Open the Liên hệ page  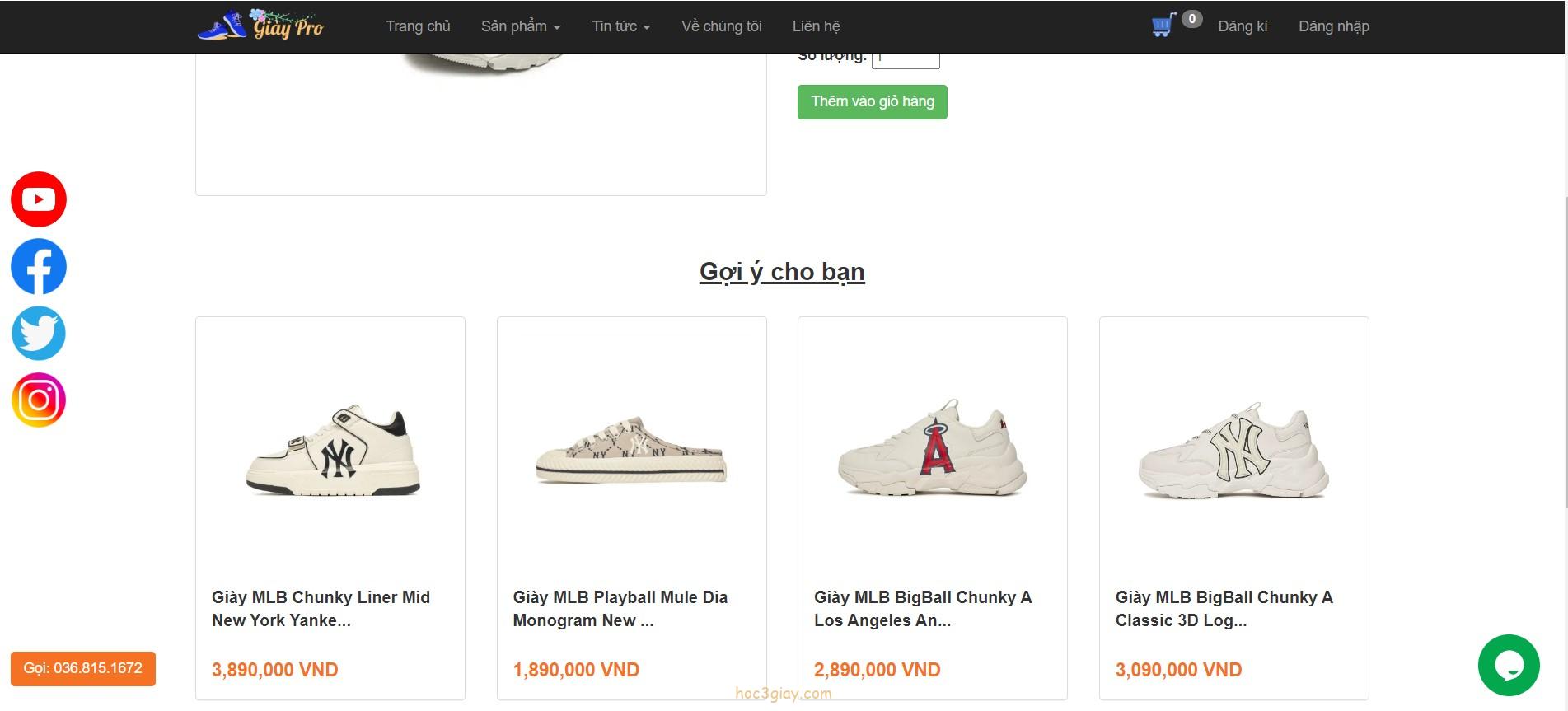click(x=816, y=26)
